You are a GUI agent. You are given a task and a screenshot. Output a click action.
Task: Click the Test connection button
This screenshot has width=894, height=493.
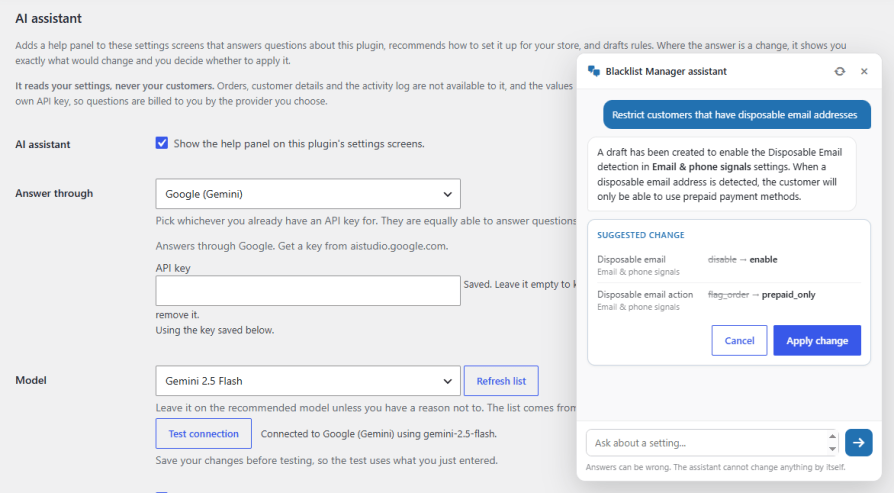point(204,434)
